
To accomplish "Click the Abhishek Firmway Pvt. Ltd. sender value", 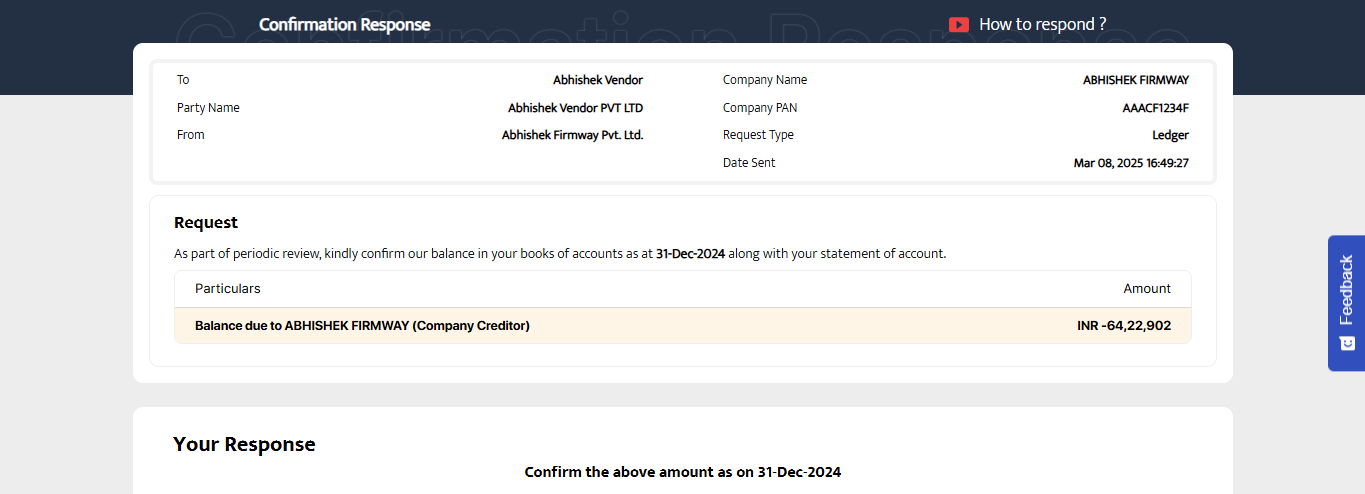I will coord(572,135).
